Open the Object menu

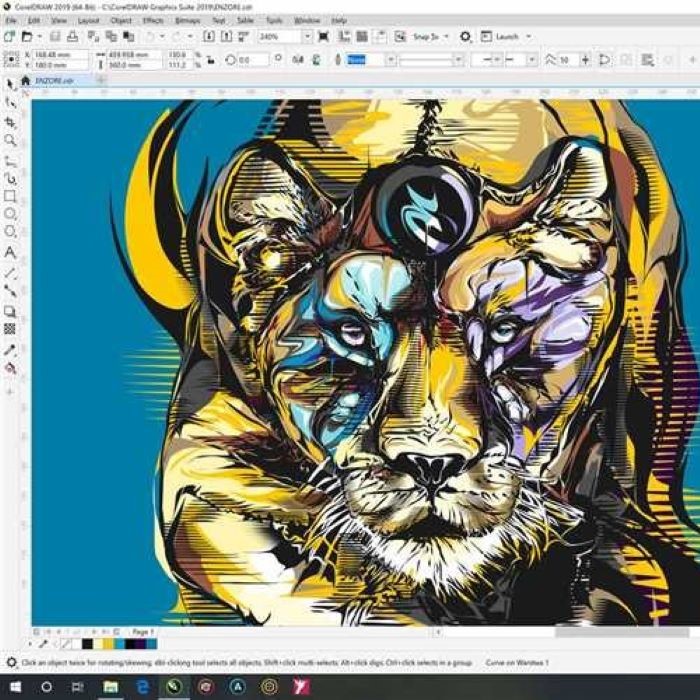tap(121, 21)
